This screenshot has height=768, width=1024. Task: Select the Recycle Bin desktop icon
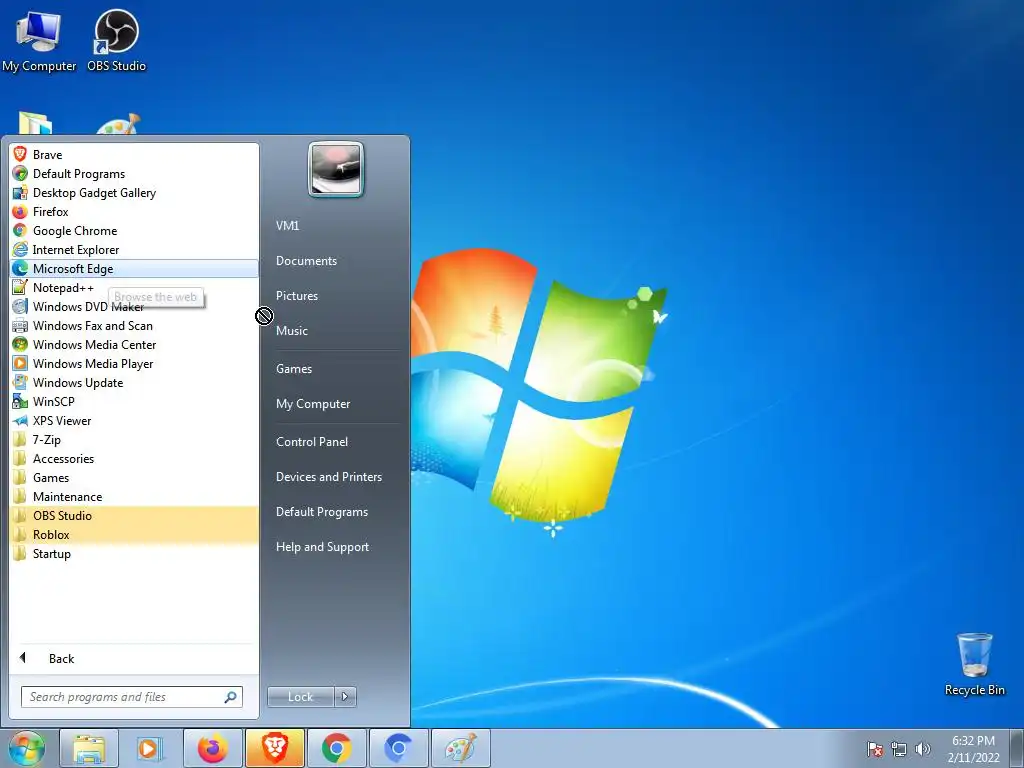click(x=974, y=664)
